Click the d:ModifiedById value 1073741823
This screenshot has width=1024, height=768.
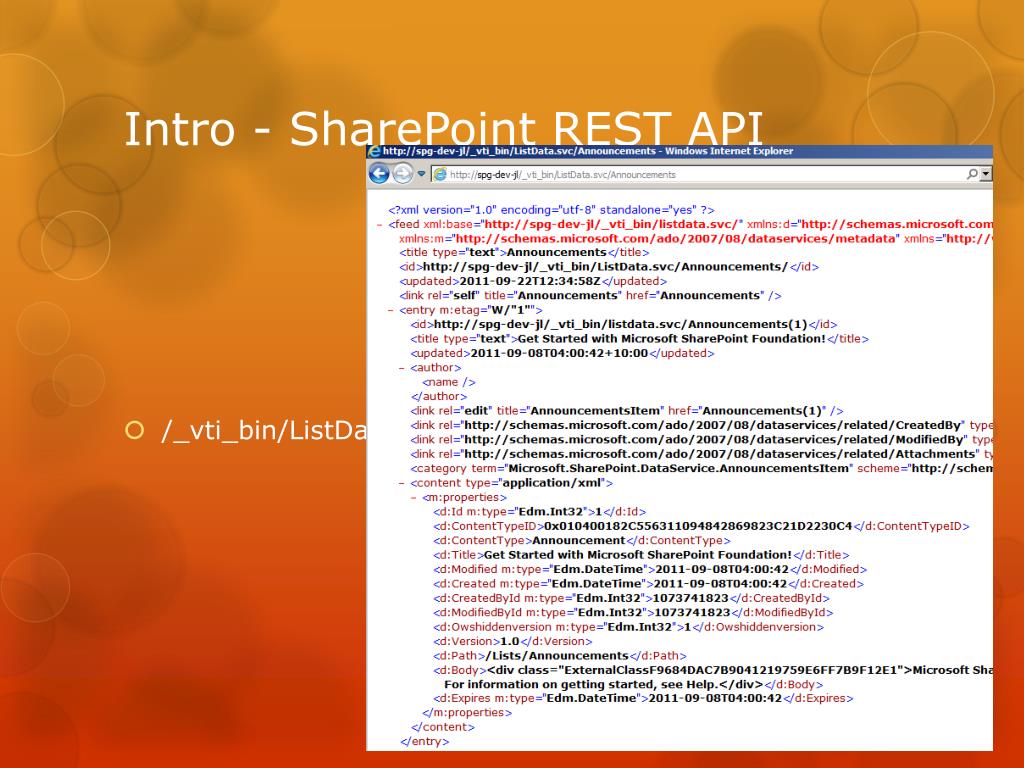pos(692,613)
